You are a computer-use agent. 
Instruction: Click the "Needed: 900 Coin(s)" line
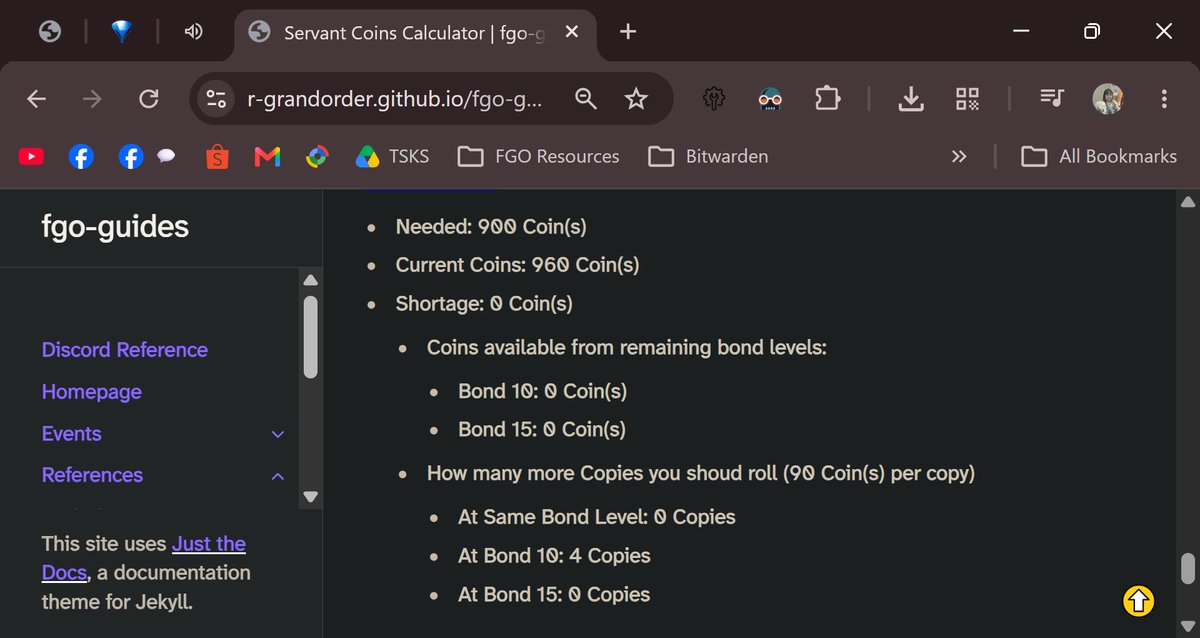(x=491, y=227)
